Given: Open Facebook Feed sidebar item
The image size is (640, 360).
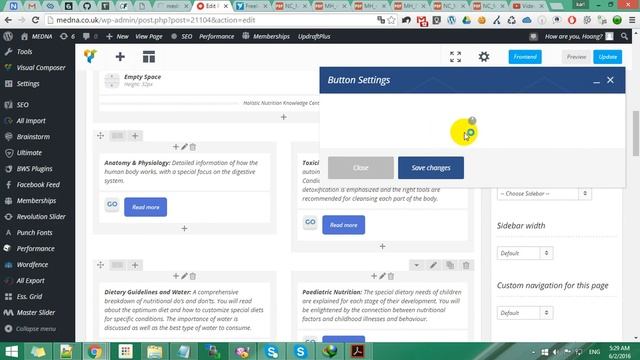Looking at the screenshot, I should 38,185.
